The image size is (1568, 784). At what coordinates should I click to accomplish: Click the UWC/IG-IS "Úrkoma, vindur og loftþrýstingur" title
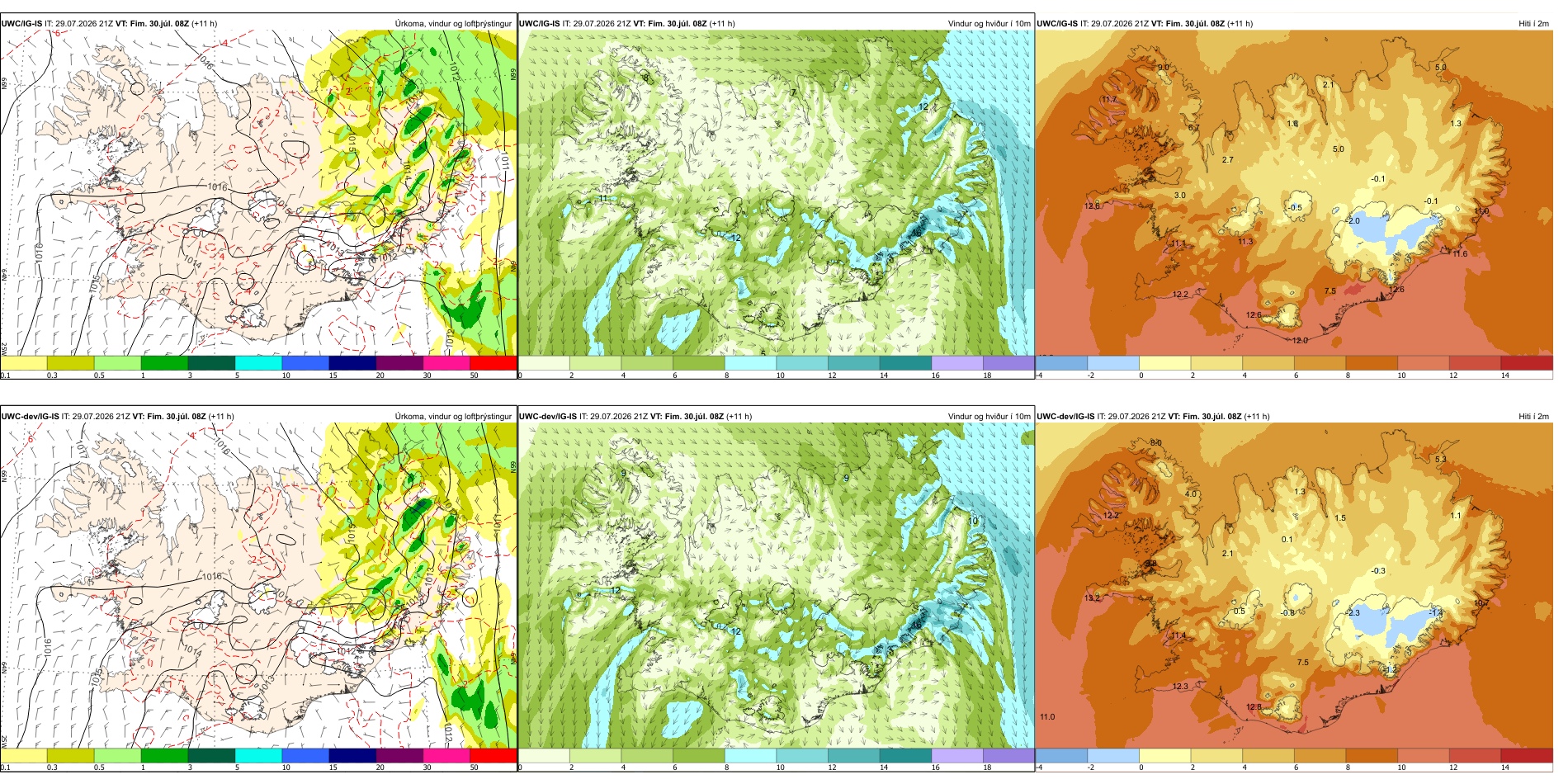(x=453, y=23)
